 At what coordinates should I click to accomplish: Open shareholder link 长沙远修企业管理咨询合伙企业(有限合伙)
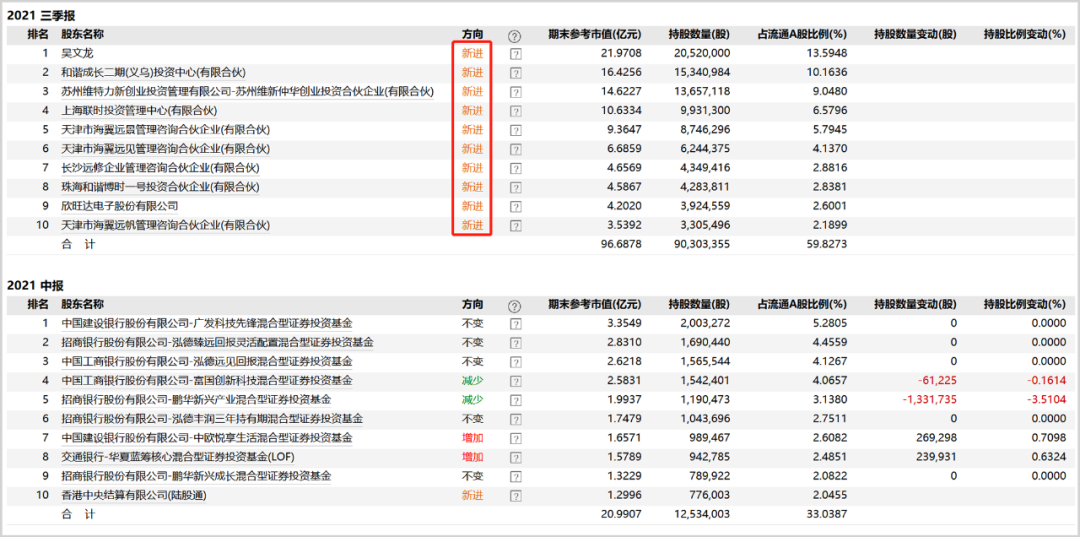click(160, 167)
